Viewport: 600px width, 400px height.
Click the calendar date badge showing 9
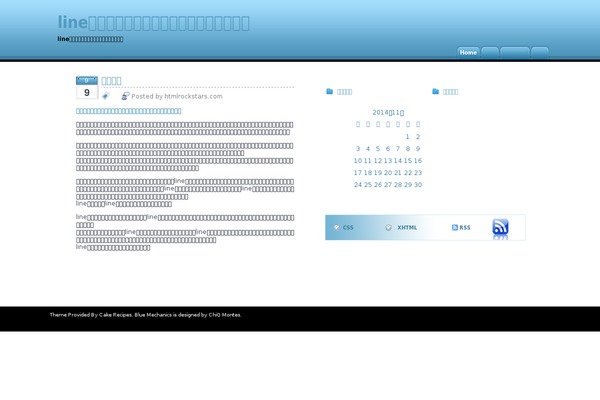click(87, 88)
